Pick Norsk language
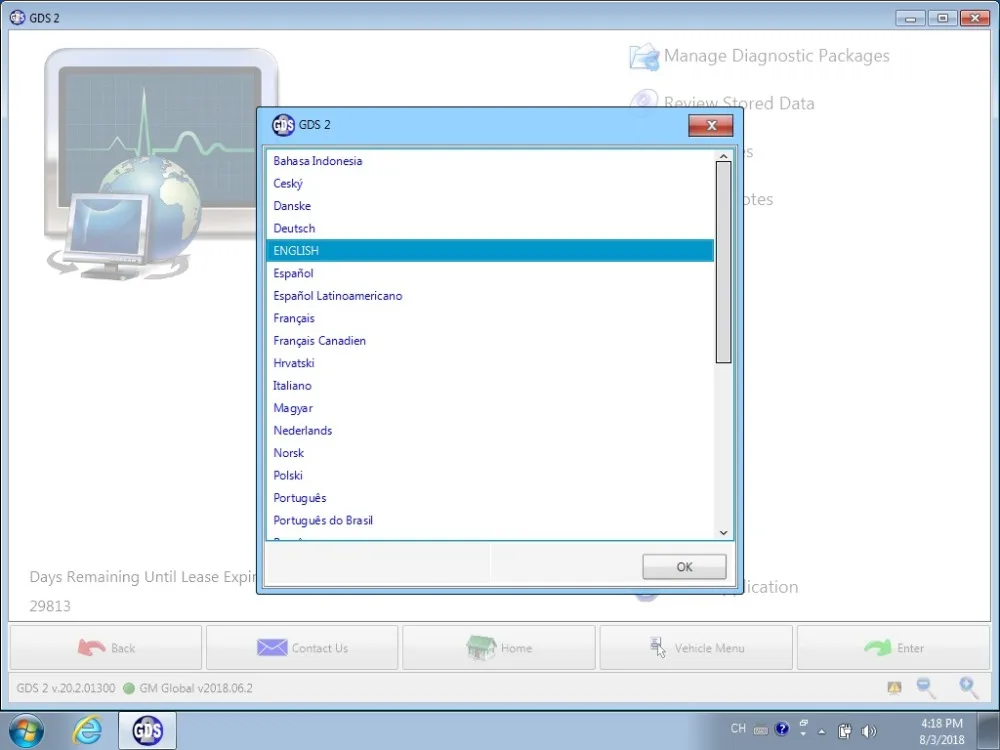 pos(490,453)
